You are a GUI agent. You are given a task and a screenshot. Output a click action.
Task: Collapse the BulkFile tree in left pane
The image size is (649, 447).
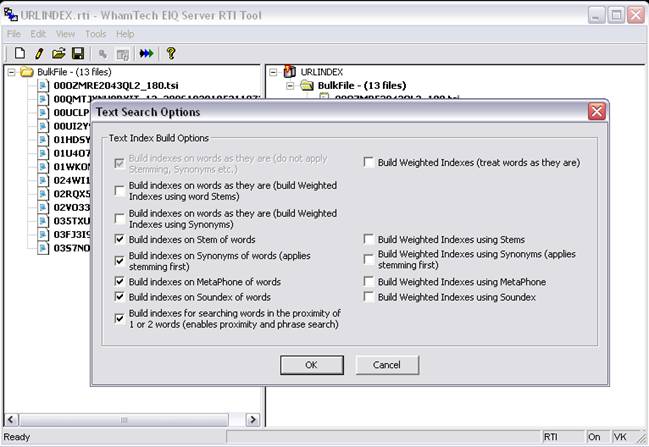point(11,72)
